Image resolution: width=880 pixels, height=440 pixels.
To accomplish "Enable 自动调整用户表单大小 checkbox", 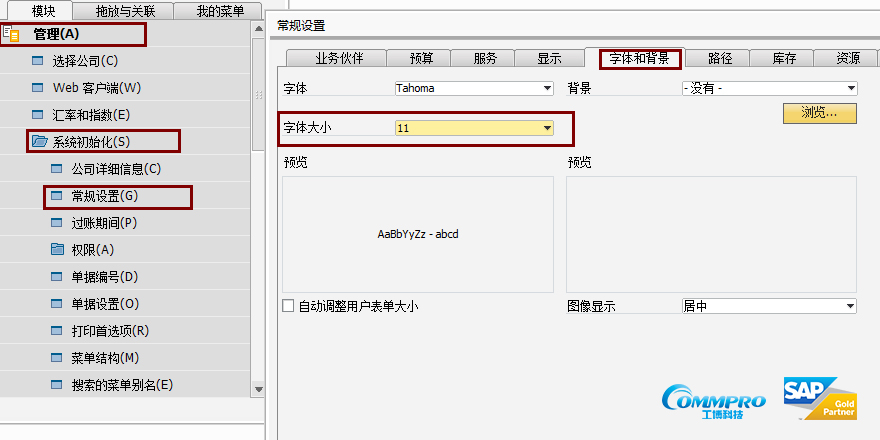I will [x=288, y=306].
